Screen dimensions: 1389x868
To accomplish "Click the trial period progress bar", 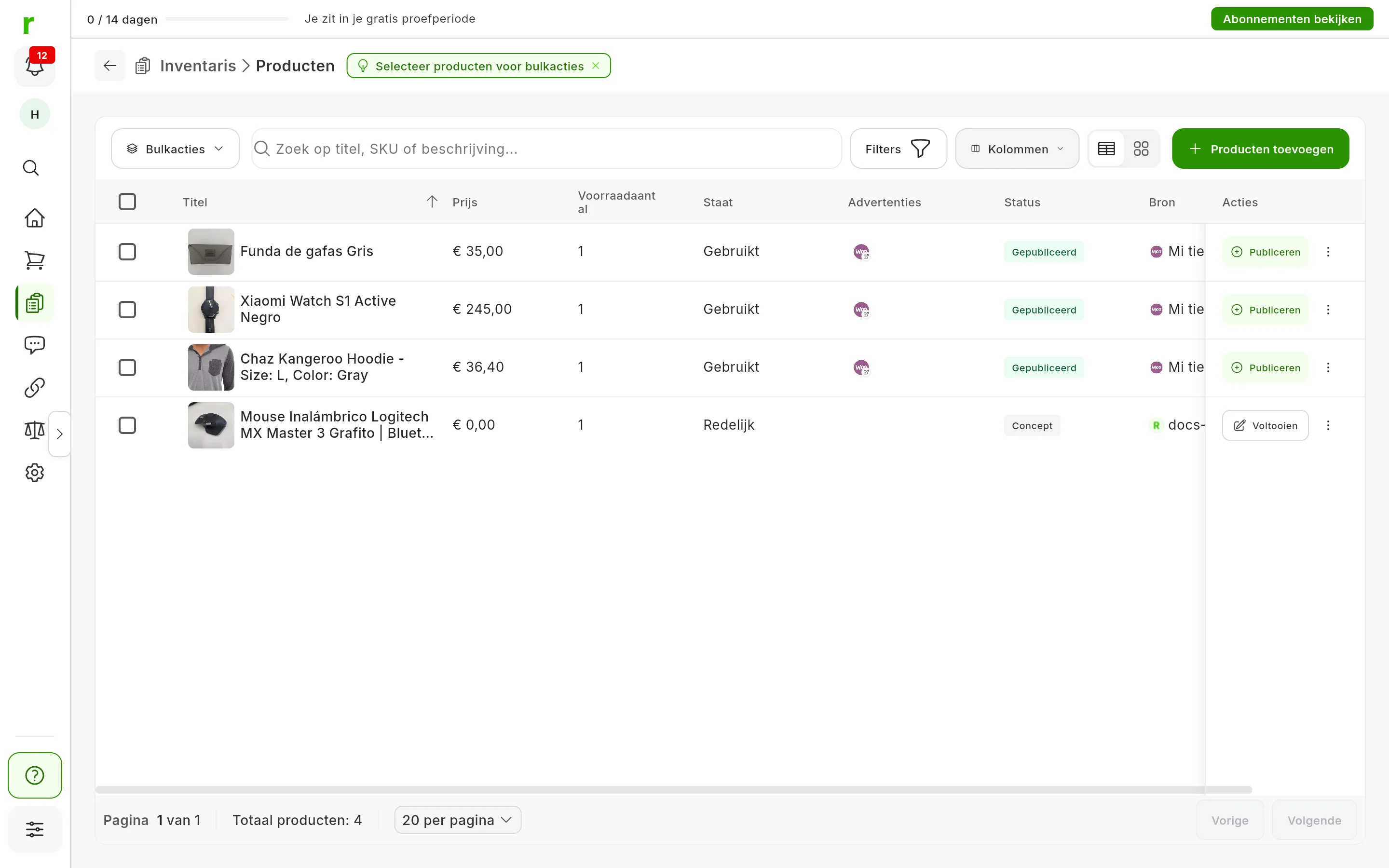I will coord(227,19).
